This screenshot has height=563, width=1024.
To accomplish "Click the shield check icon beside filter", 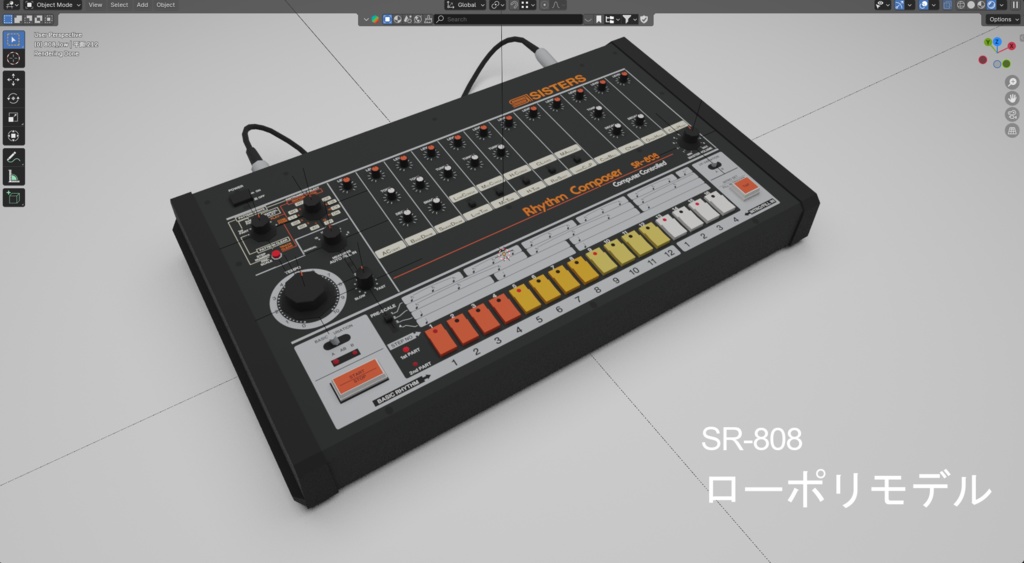I will pos(644,19).
